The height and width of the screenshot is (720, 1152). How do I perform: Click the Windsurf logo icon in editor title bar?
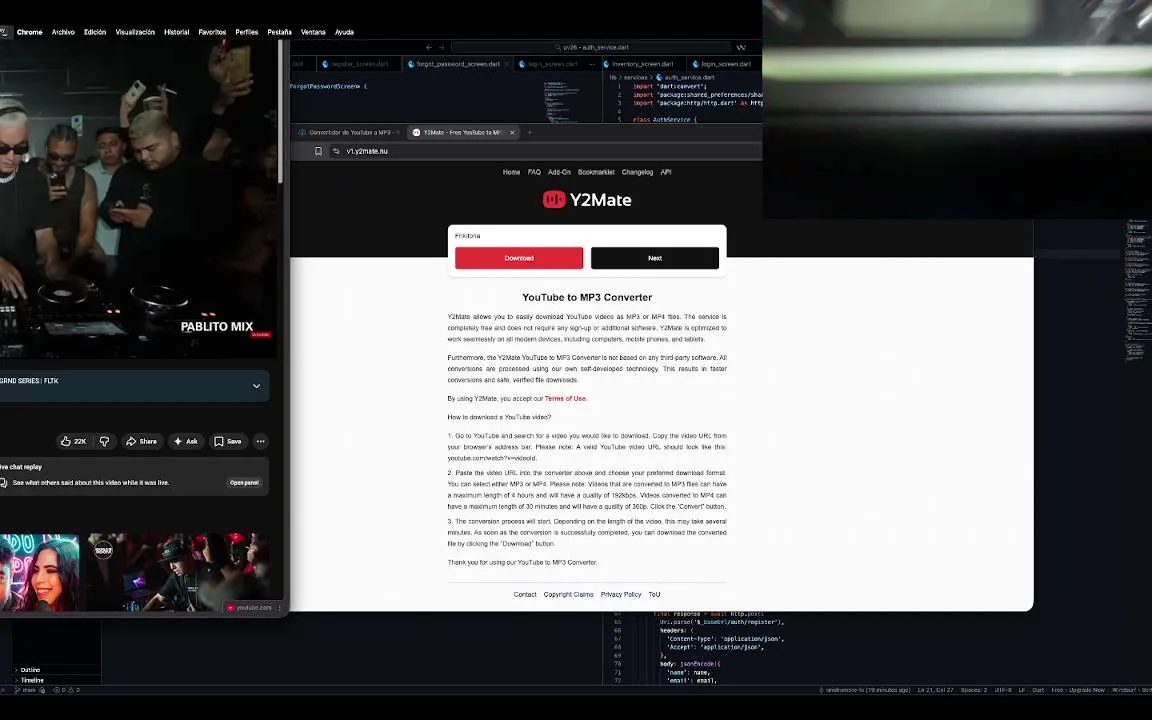click(x=741, y=47)
